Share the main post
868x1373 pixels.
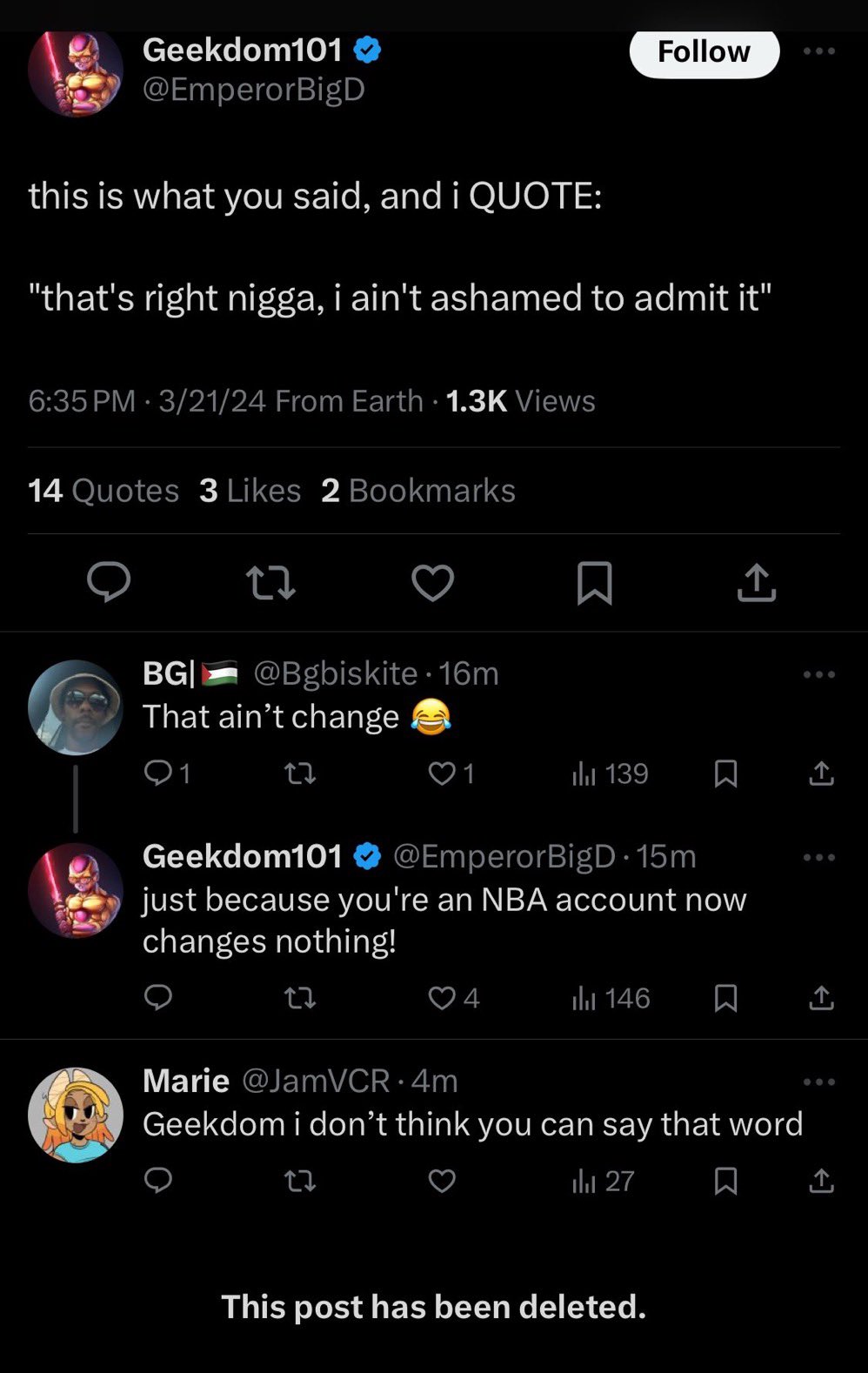[757, 582]
